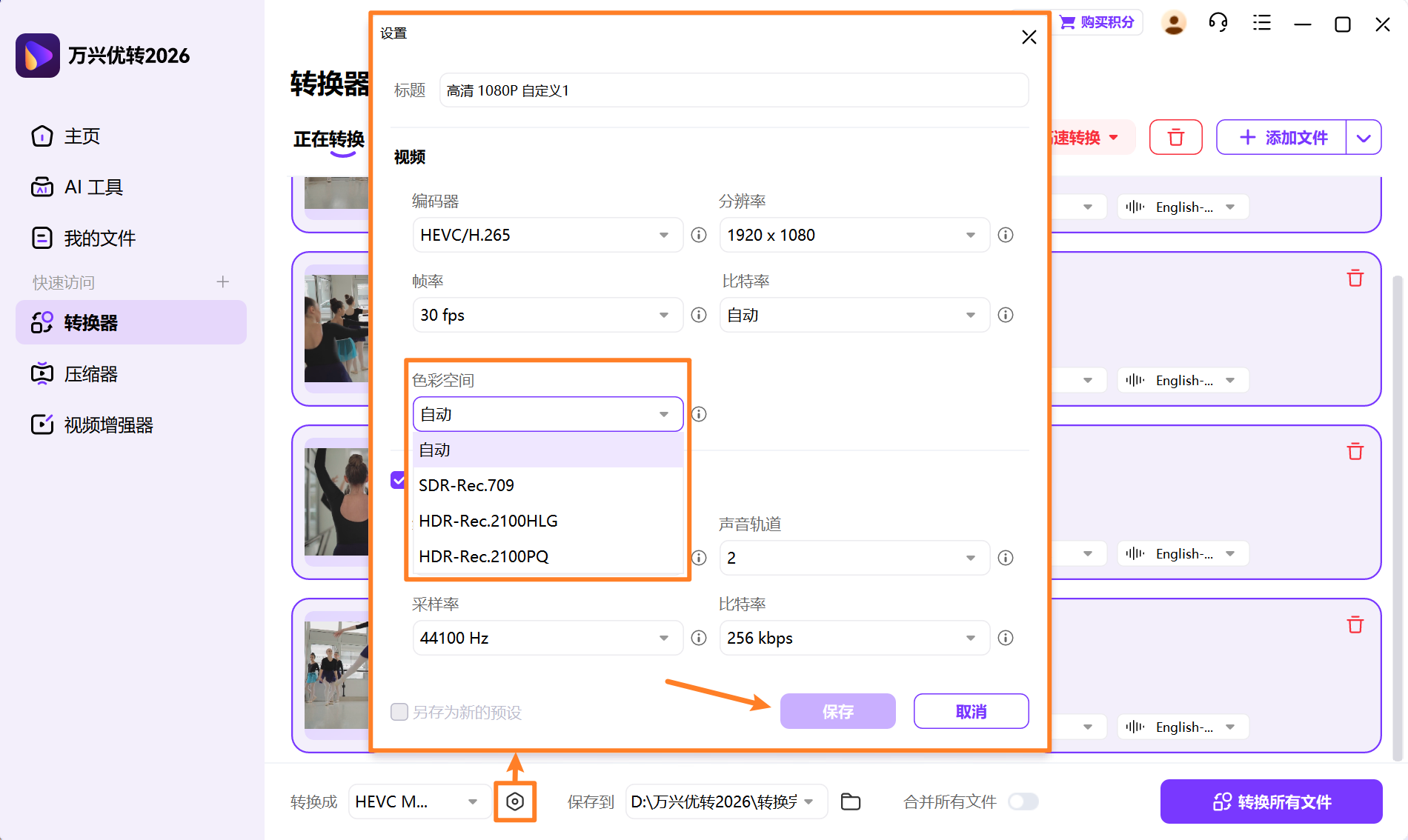Click the info icon beside resolution dropdown
The height and width of the screenshot is (840, 1408).
click(1005, 235)
